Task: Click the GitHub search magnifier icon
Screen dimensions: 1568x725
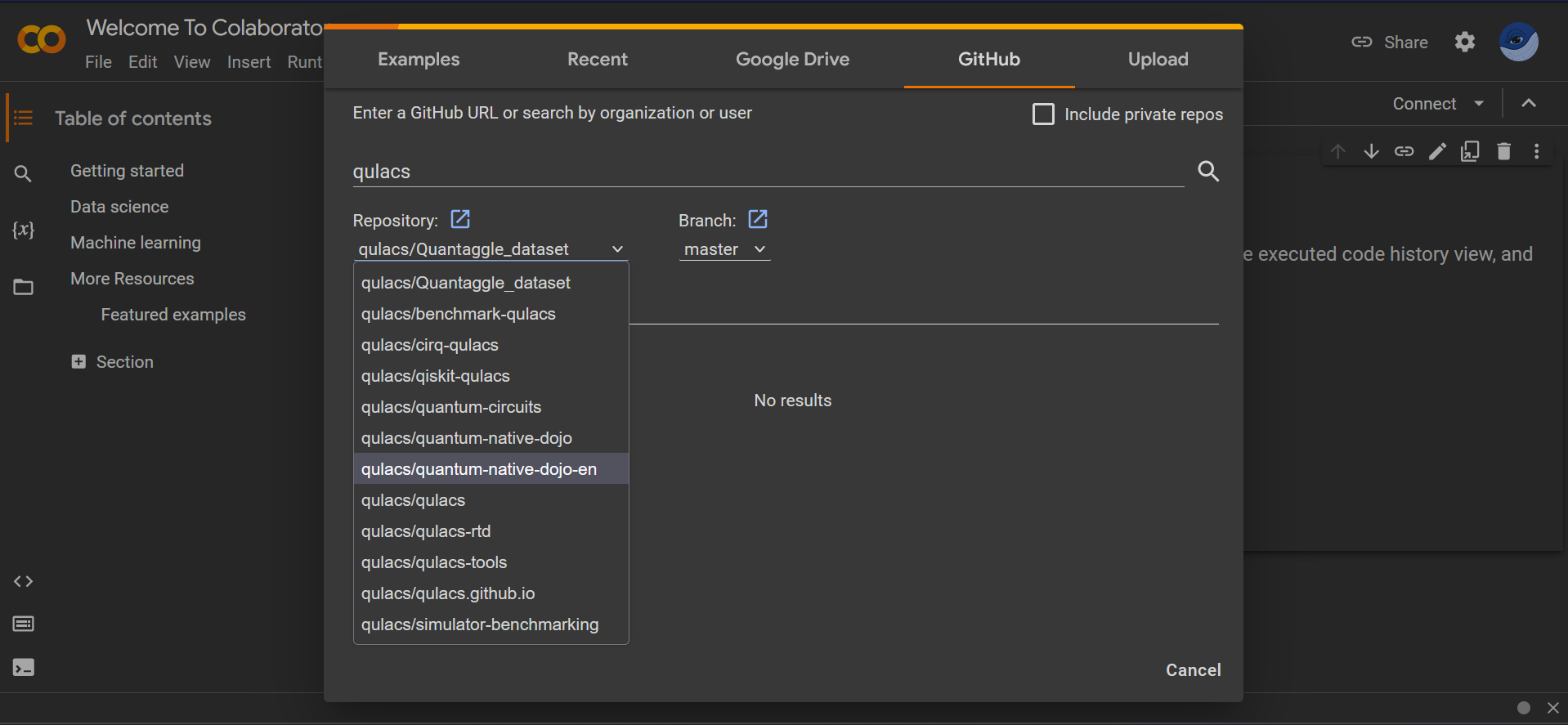Action: pyautogui.click(x=1208, y=171)
